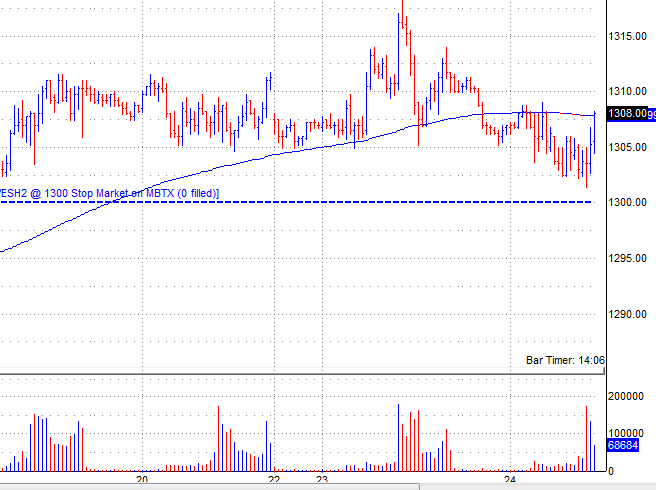Select the stop market order label text

pyautogui.click(x=109, y=193)
